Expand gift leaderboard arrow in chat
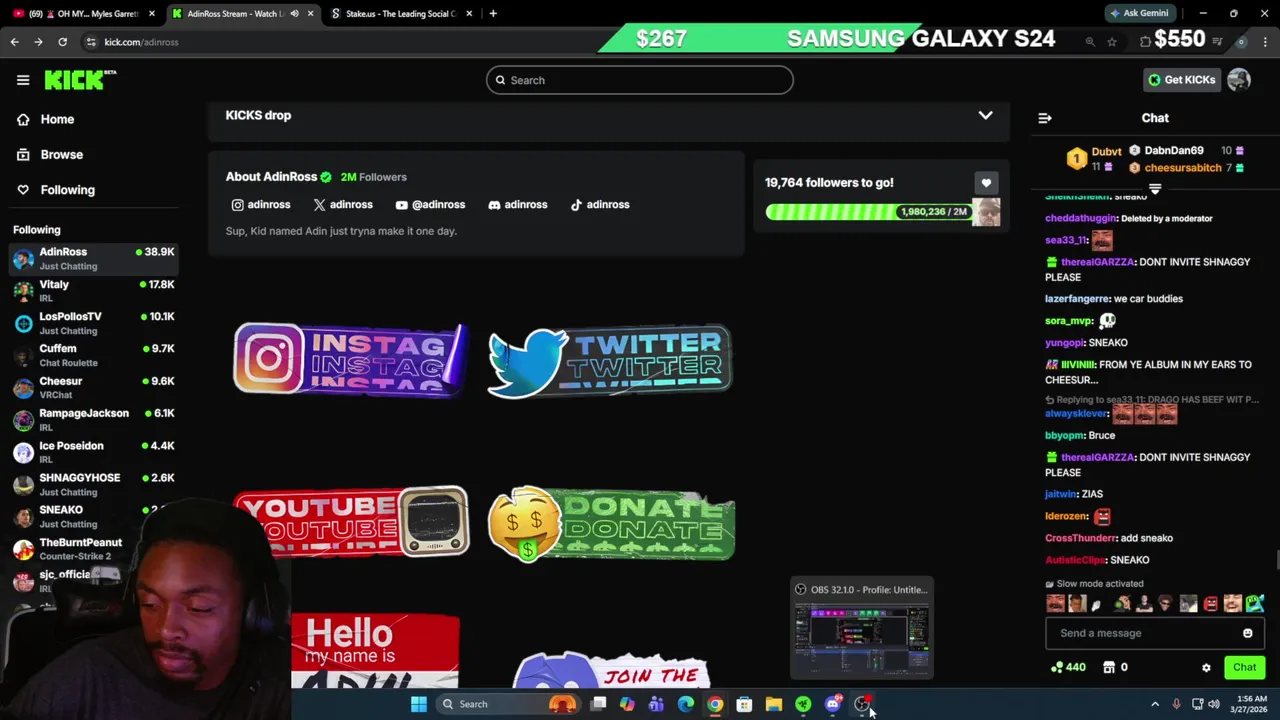 tap(1155, 189)
